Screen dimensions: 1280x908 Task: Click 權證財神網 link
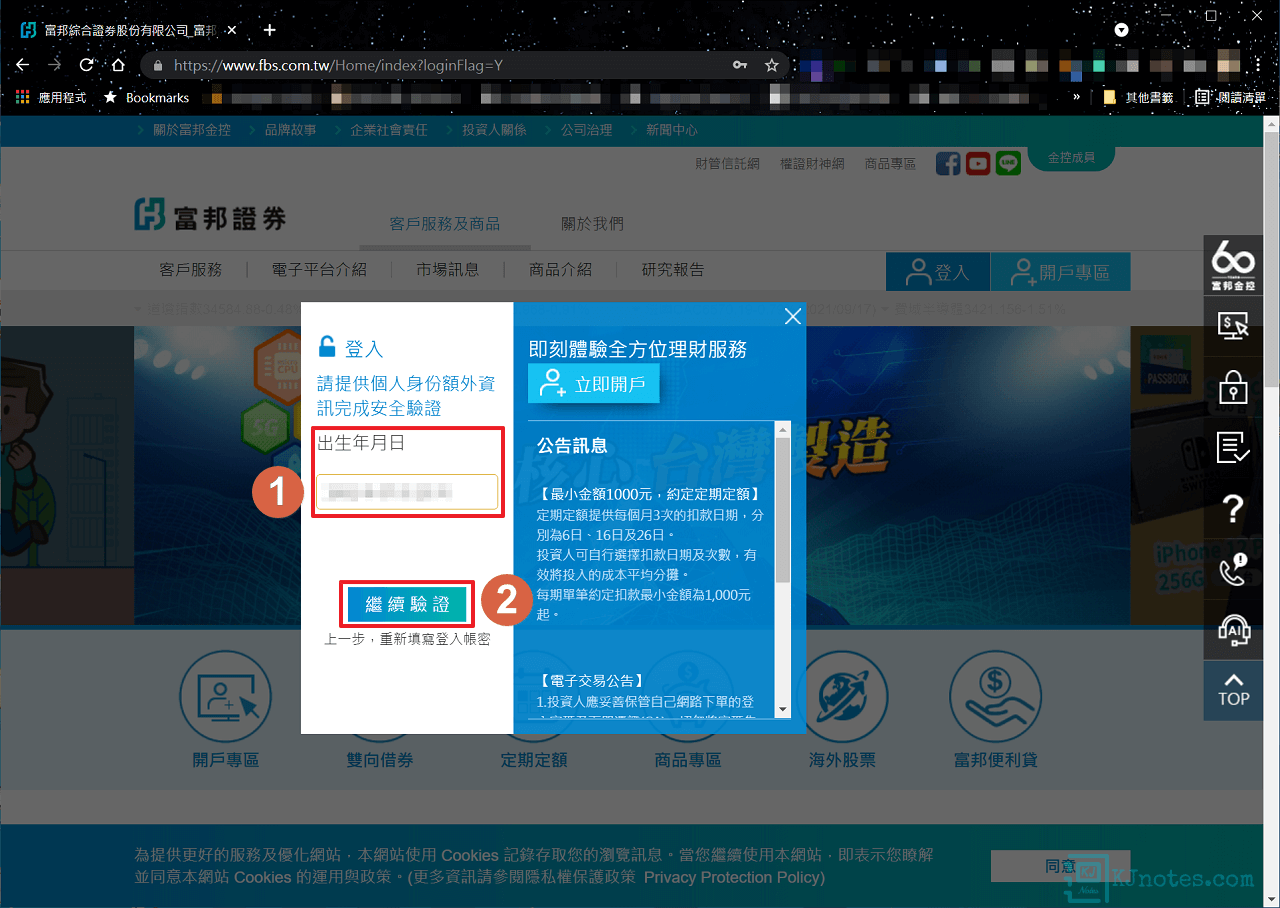(x=812, y=163)
